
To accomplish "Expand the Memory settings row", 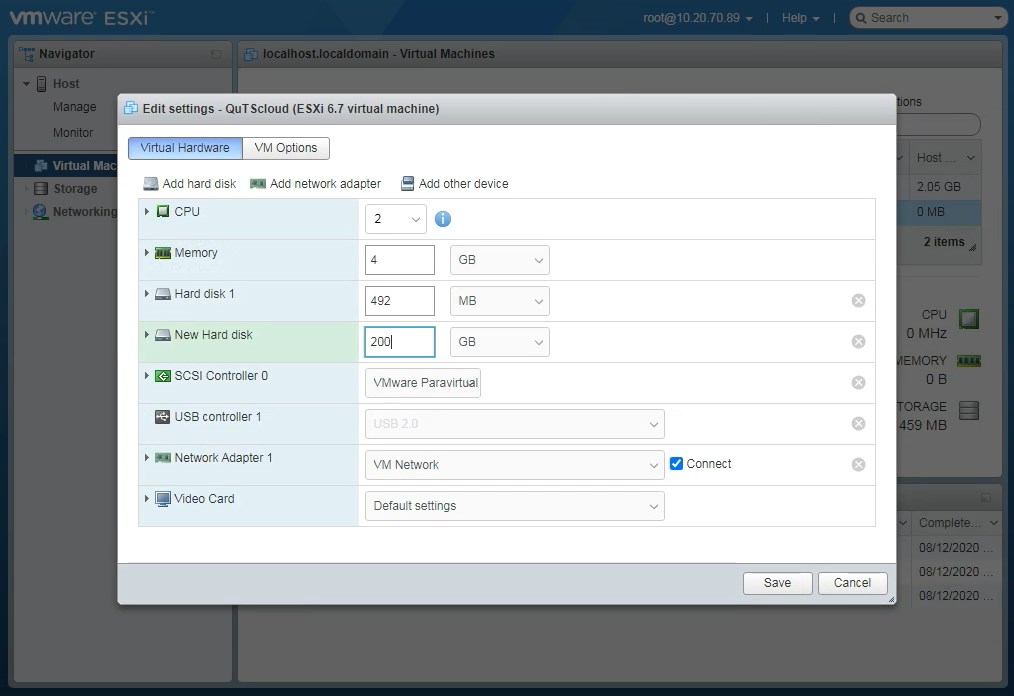I will point(147,253).
